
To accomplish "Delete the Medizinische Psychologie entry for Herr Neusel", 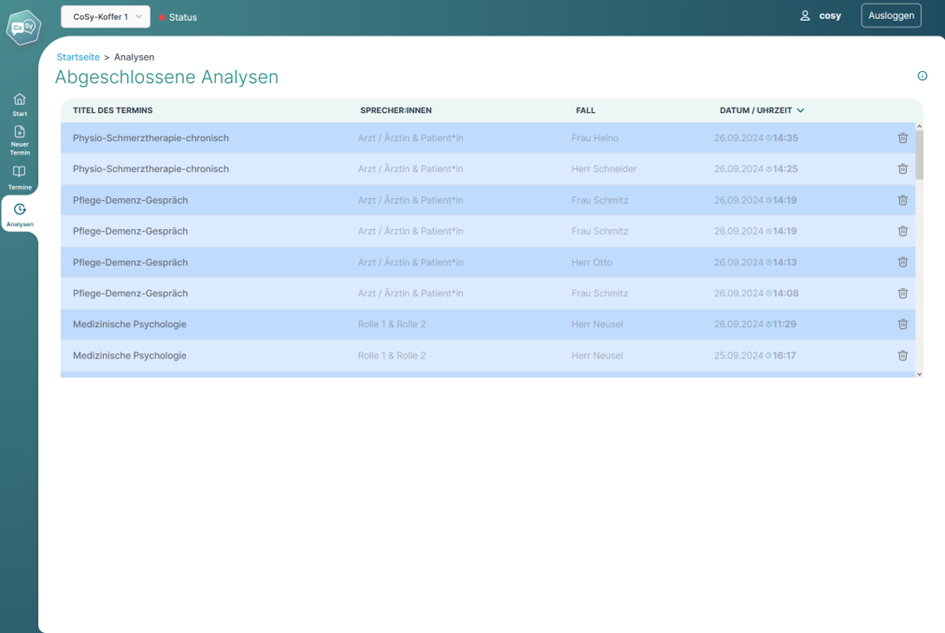I will 903,324.
